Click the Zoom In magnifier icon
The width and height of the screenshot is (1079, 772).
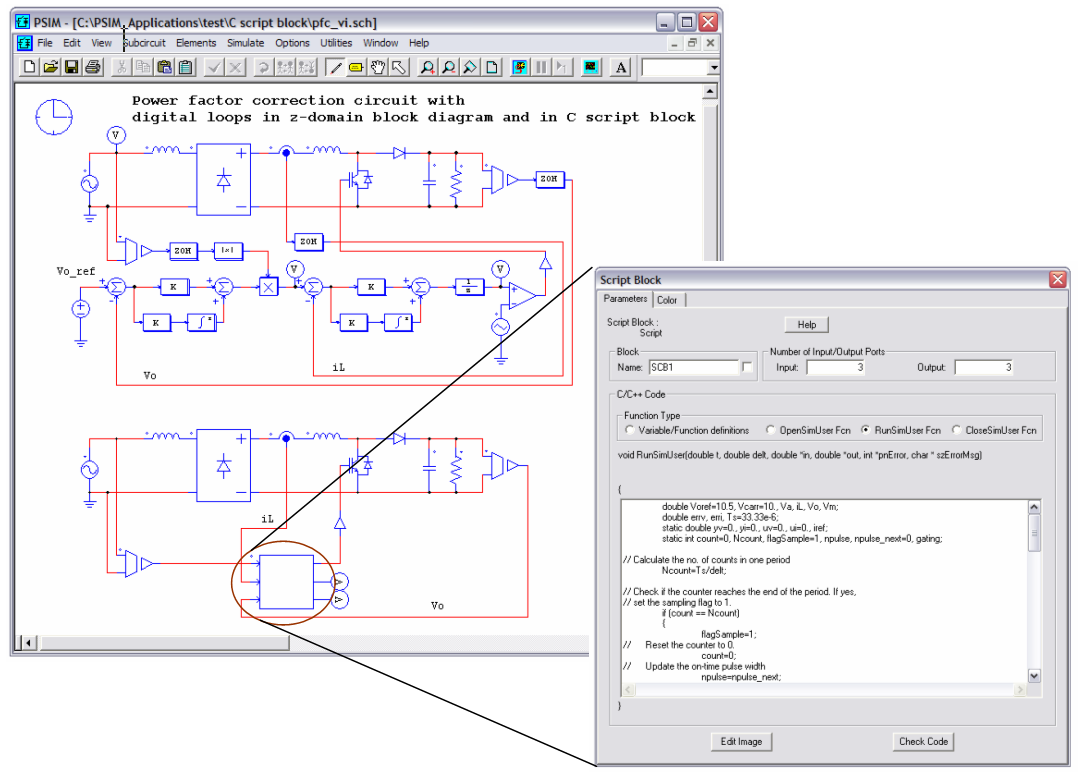click(x=427, y=67)
